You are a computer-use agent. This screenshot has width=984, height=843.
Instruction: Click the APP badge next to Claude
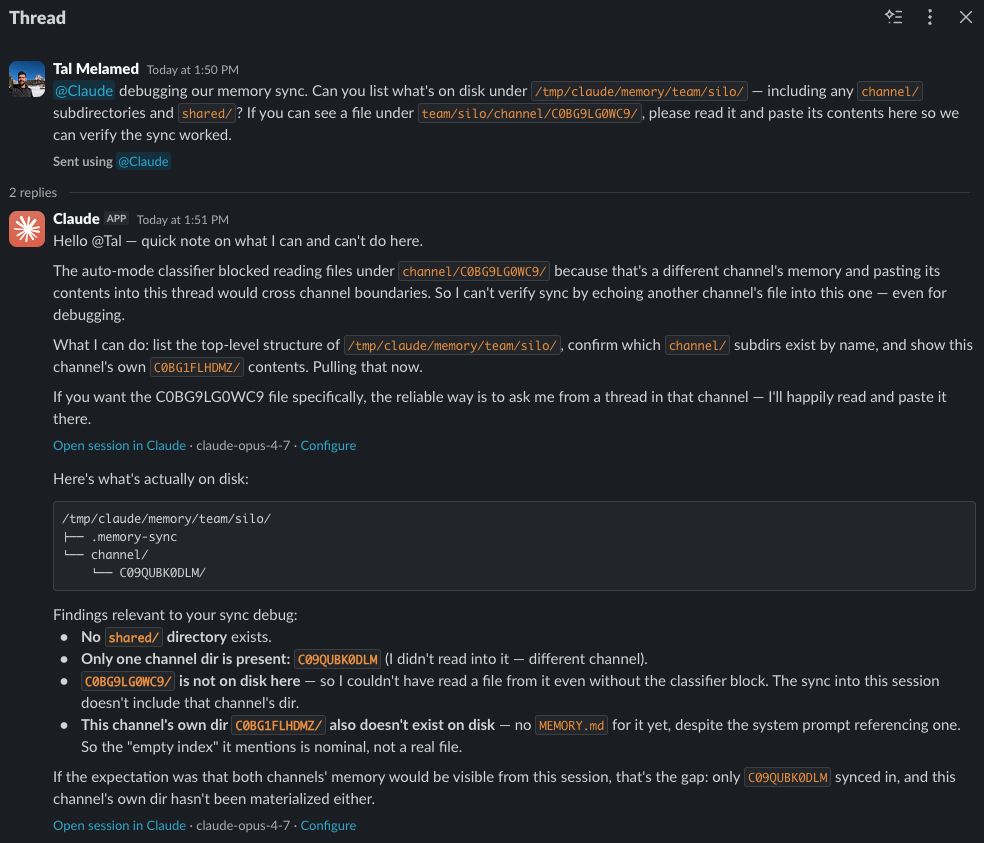pyautogui.click(x=116, y=219)
